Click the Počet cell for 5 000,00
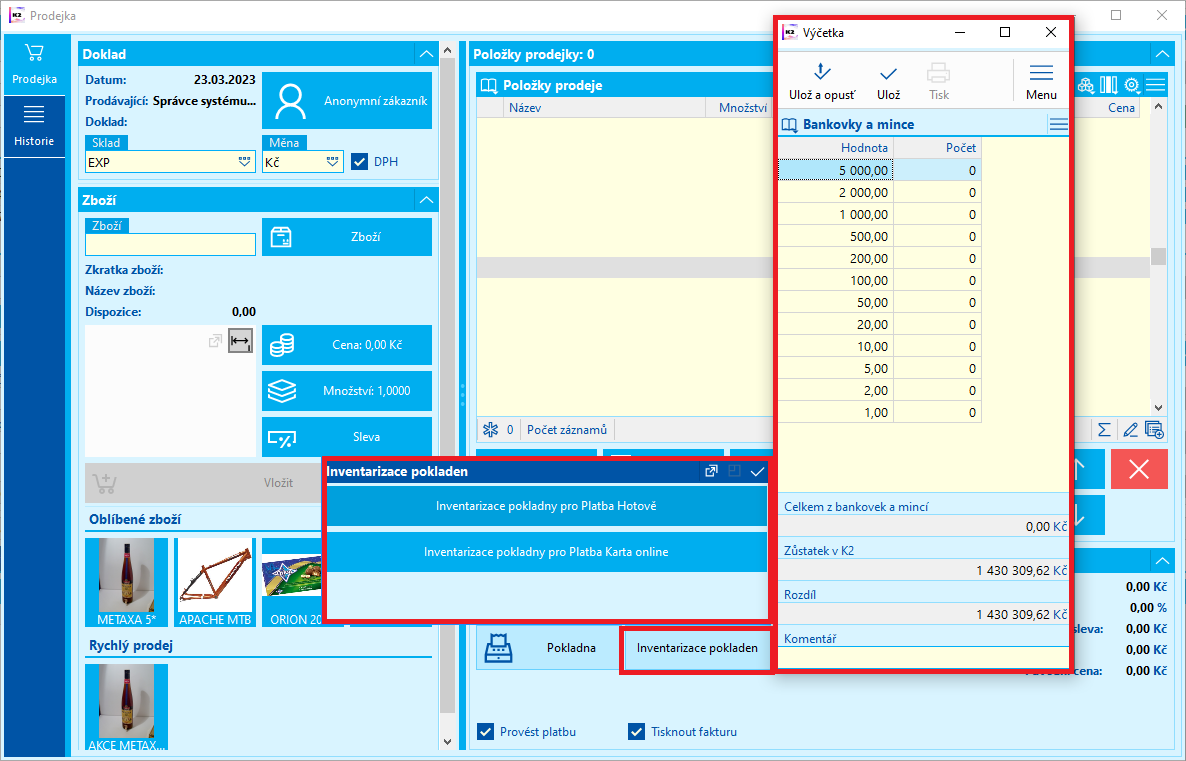Screen dimensions: 1186x761 pyautogui.click(x=937, y=170)
